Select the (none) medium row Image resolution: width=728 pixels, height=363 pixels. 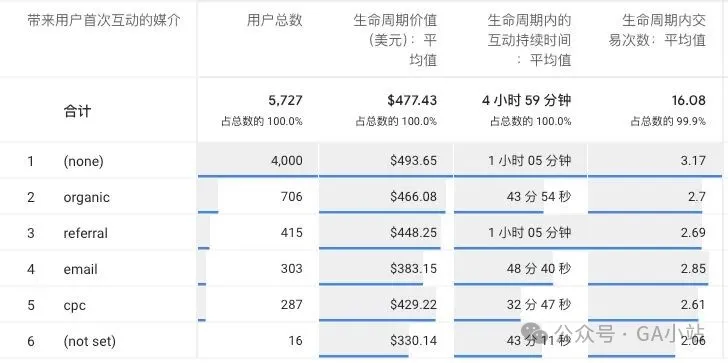[84, 161]
